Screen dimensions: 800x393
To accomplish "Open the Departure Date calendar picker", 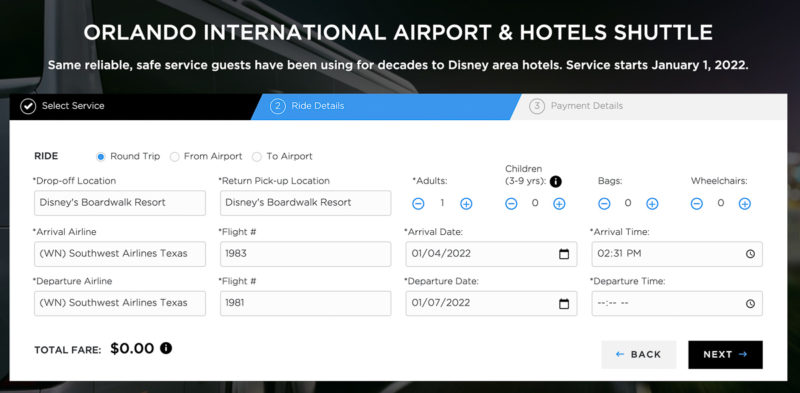I will coord(564,304).
